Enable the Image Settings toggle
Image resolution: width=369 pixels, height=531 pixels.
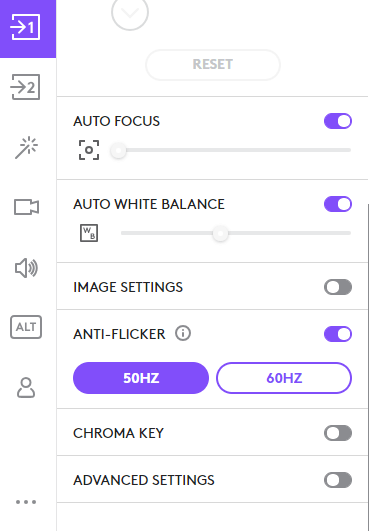pyautogui.click(x=338, y=287)
